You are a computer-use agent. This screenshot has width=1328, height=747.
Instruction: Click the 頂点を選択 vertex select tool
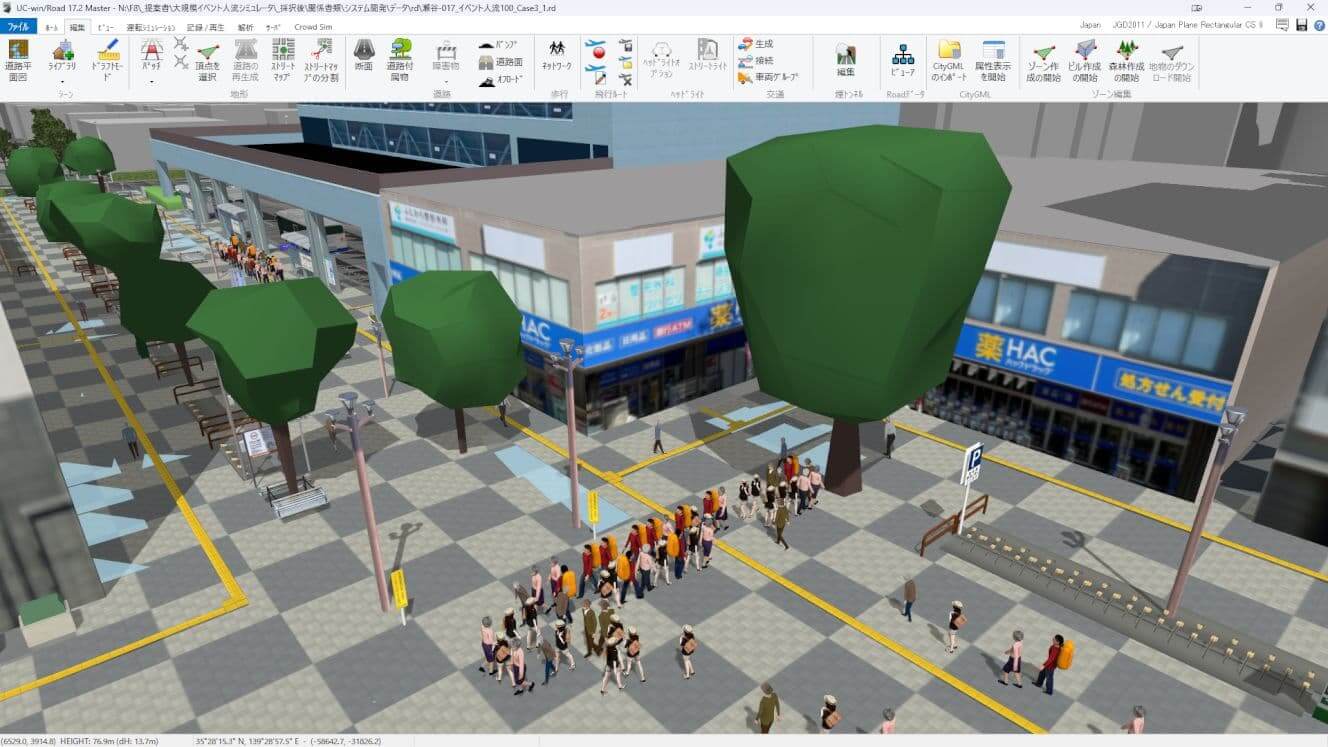[x=208, y=60]
